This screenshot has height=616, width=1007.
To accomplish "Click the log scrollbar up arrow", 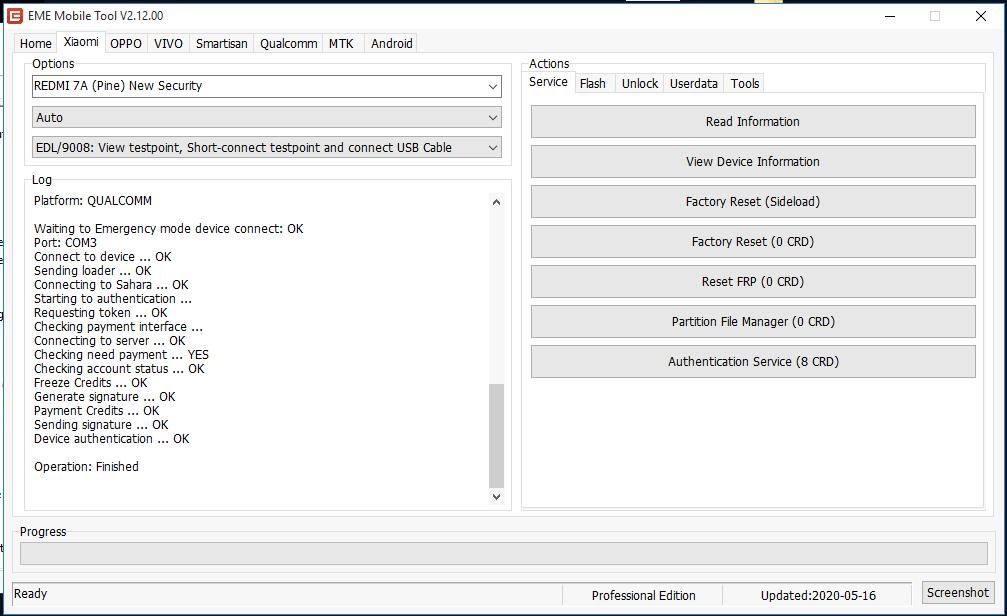I will pyautogui.click(x=496, y=202).
